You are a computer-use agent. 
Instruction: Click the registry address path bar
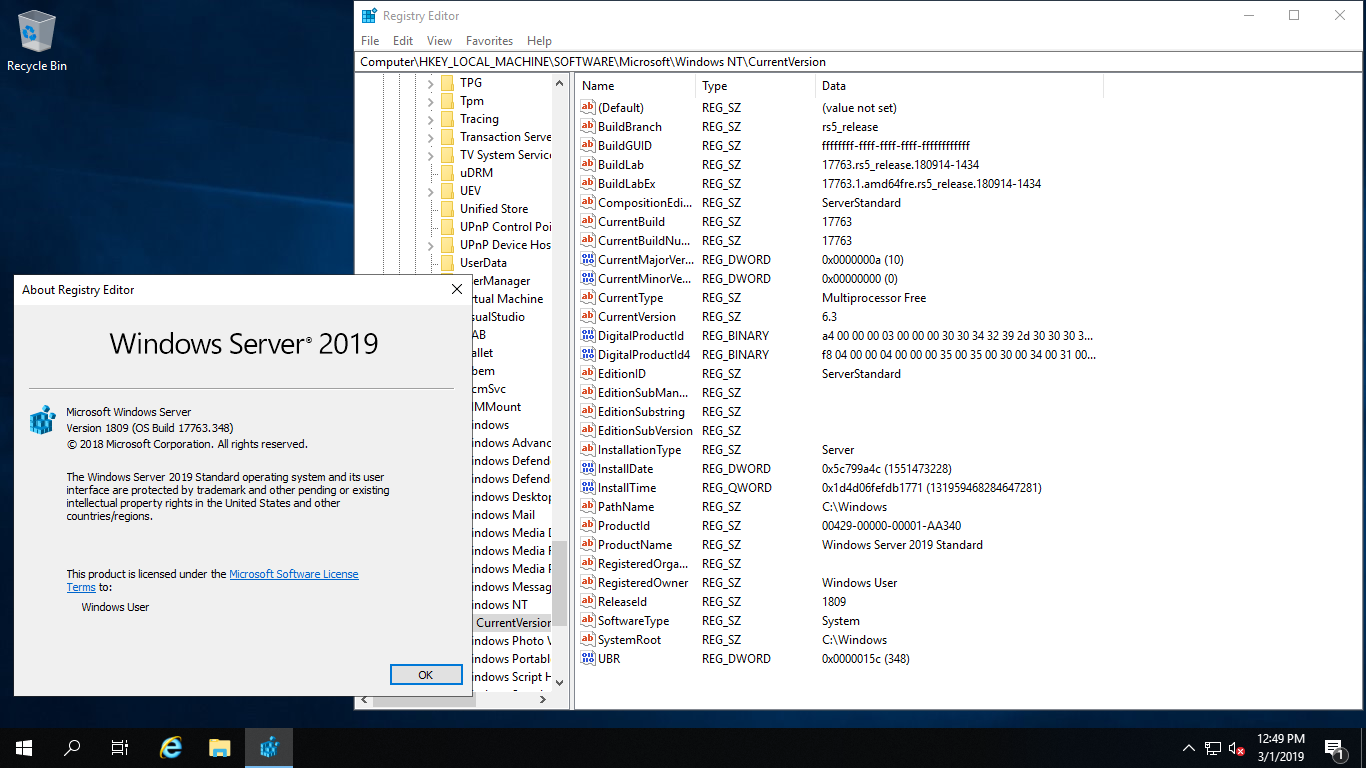click(860, 62)
